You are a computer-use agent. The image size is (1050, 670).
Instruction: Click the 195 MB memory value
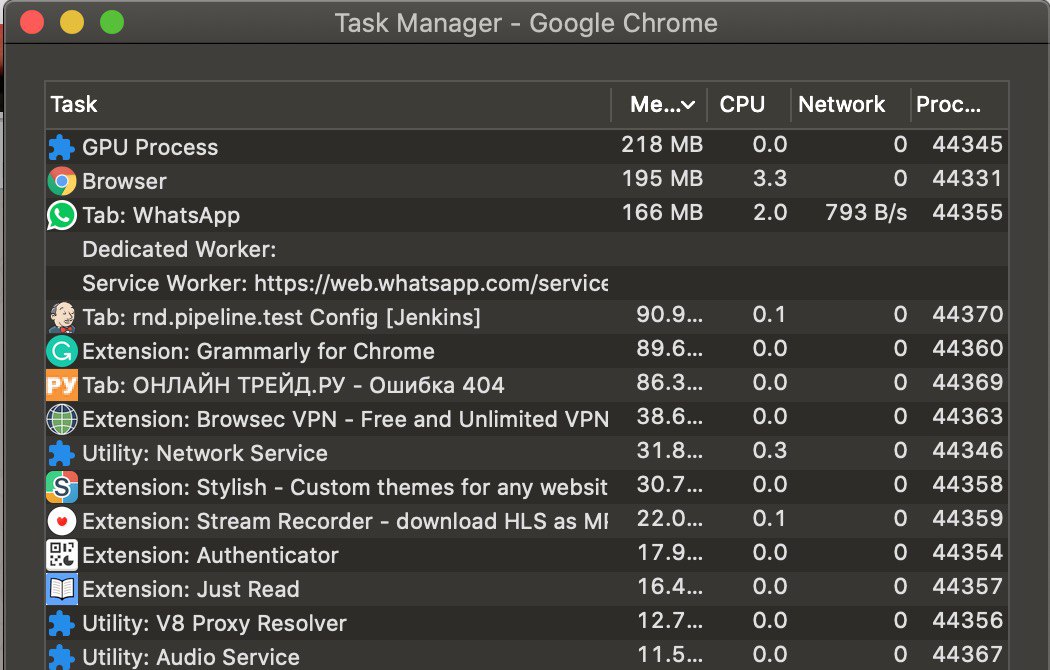662,179
